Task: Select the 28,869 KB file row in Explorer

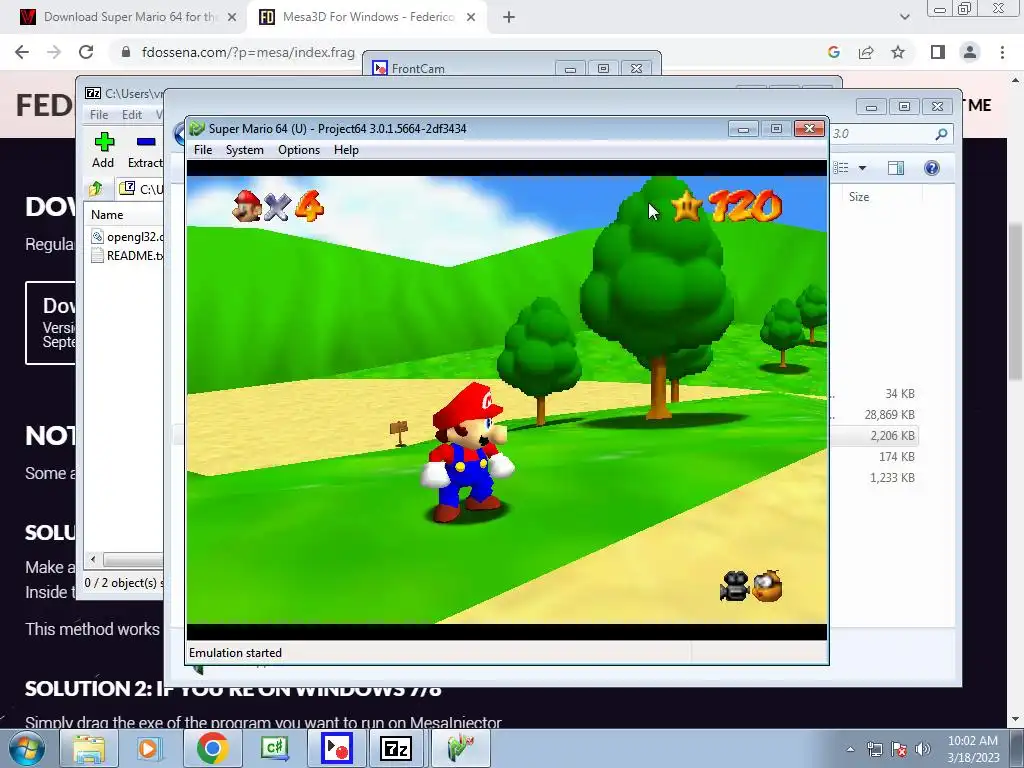Action: 875,415
